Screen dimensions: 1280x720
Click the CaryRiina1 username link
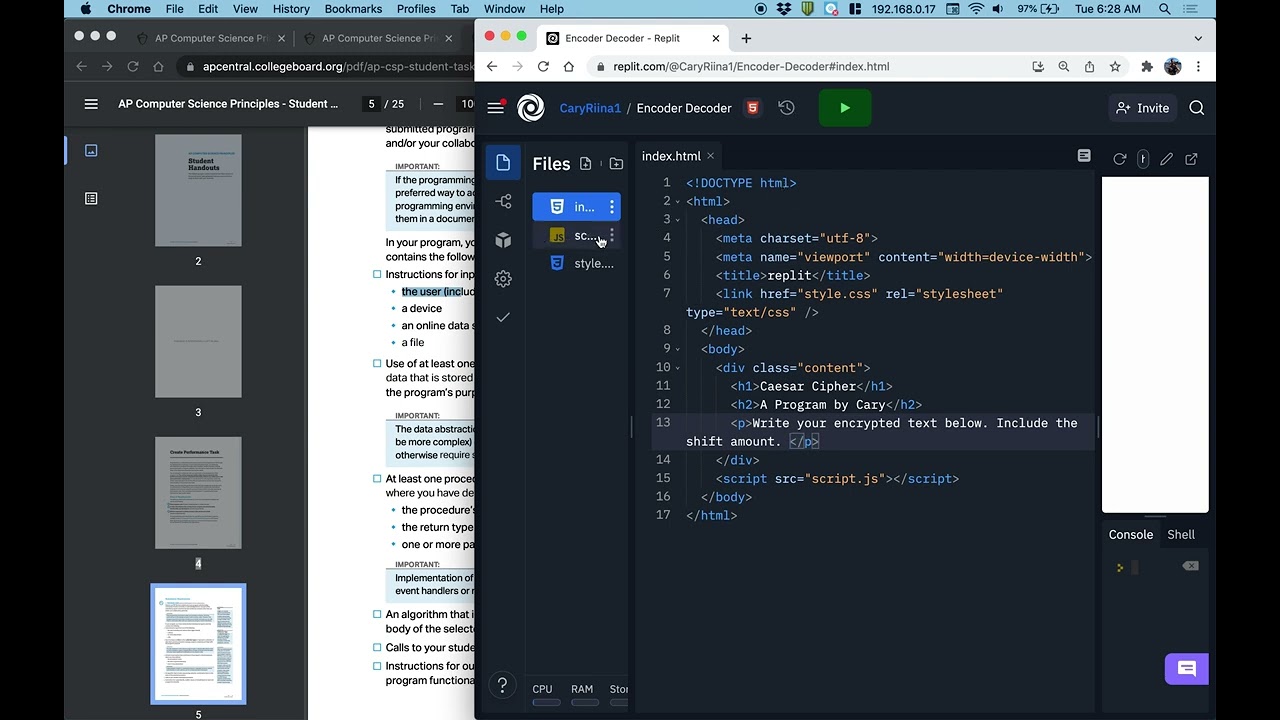click(x=590, y=108)
